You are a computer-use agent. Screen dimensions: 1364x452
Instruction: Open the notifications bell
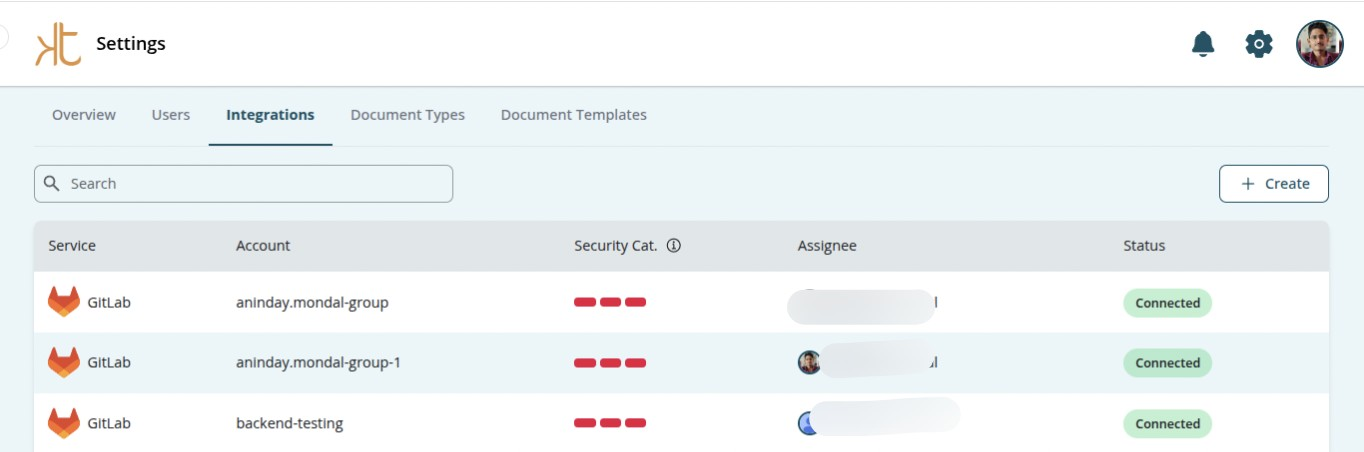1203,44
